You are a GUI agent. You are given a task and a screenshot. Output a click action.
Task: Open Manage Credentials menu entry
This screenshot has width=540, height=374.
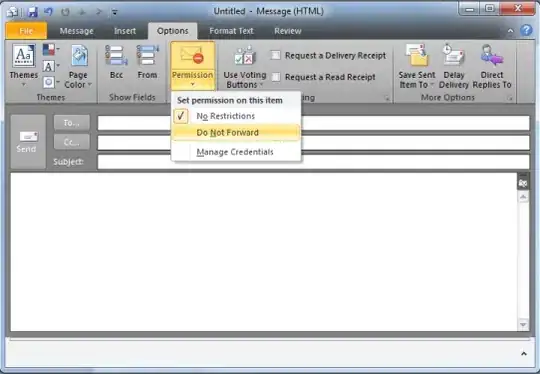[x=236, y=152]
